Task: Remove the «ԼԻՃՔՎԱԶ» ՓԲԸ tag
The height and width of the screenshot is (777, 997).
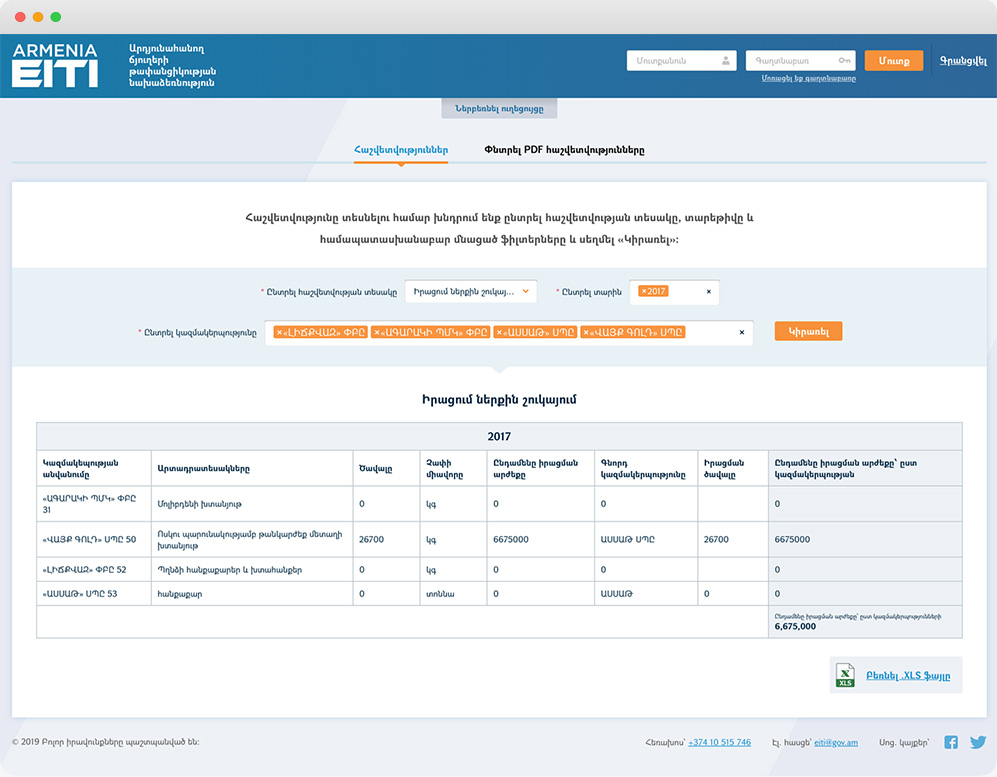Action: pos(279,332)
